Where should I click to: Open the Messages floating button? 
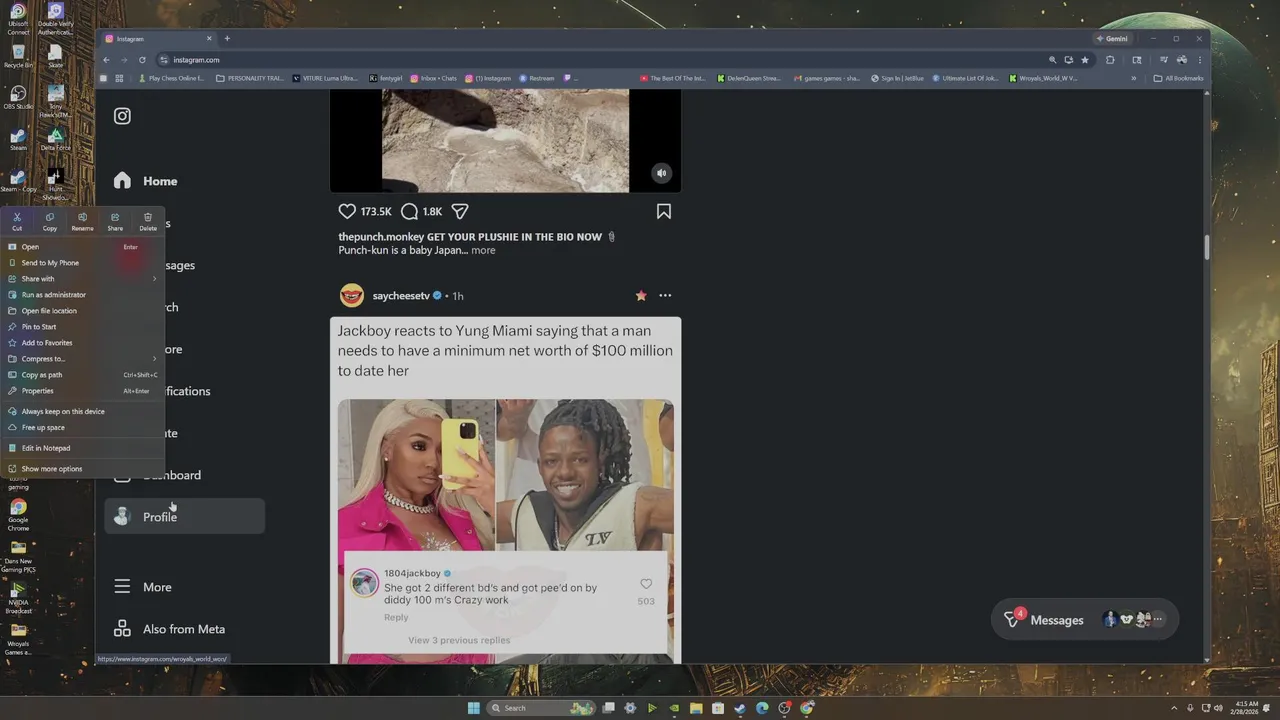tap(1084, 620)
